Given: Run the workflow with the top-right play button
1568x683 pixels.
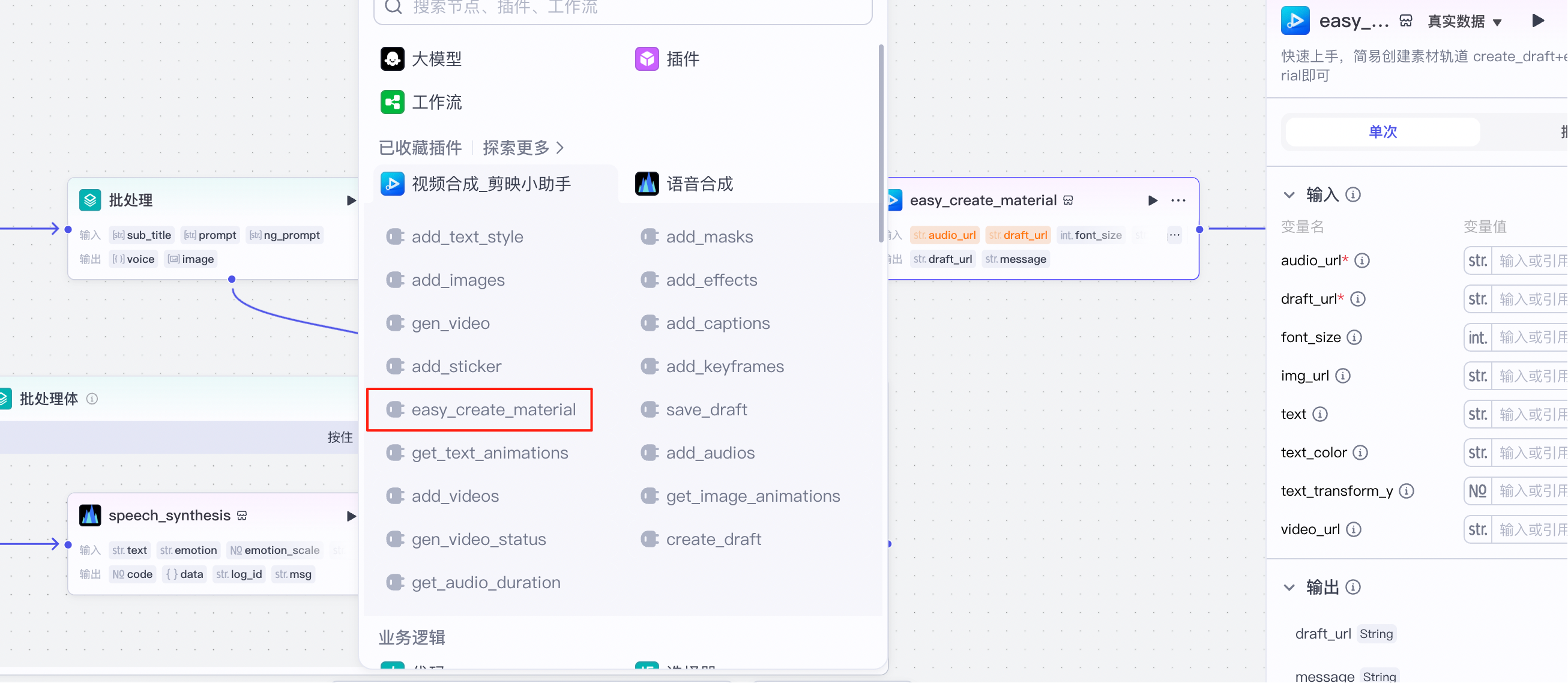Looking at the screenshot, I should (x=1538, y=20).
